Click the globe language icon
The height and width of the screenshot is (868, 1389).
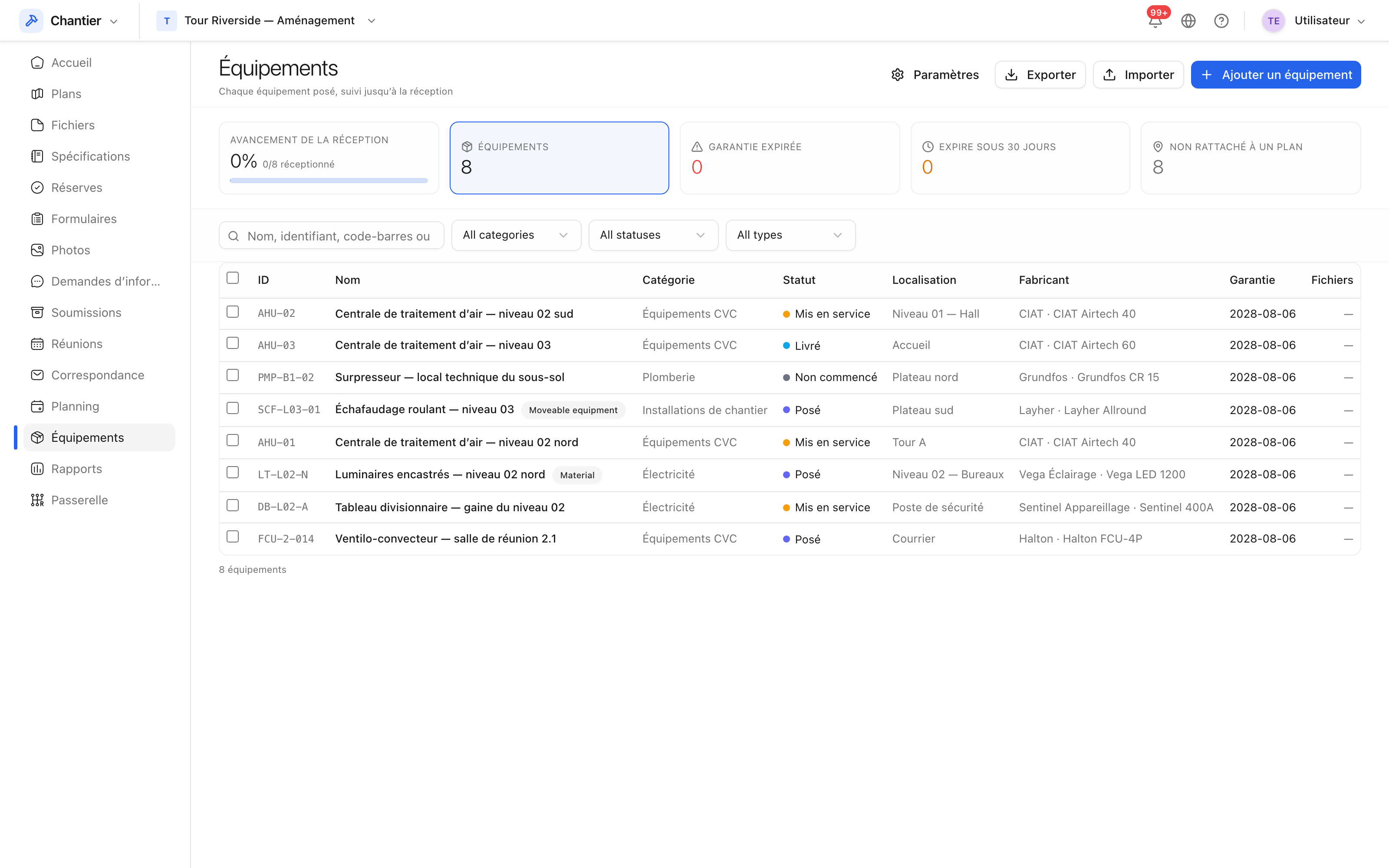pyautogui.click(x=1188, y=21)
